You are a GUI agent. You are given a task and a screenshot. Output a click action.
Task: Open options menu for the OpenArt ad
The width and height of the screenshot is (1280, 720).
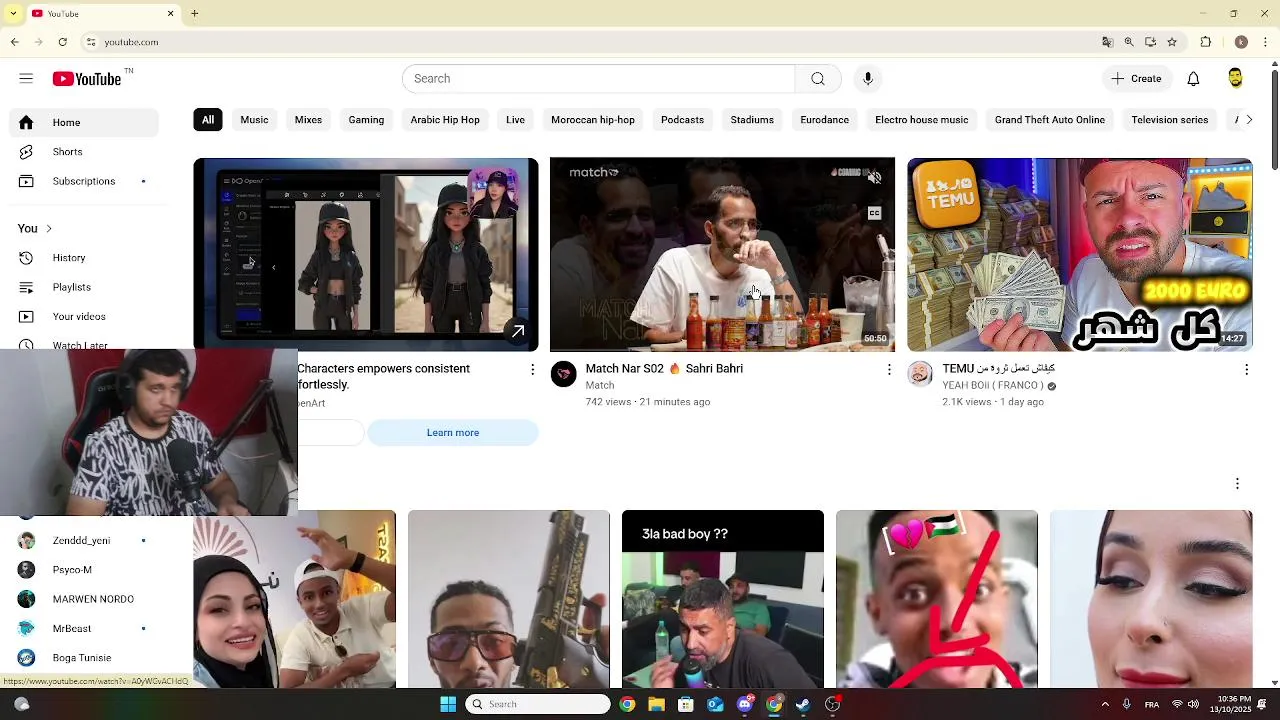(532, 370)
